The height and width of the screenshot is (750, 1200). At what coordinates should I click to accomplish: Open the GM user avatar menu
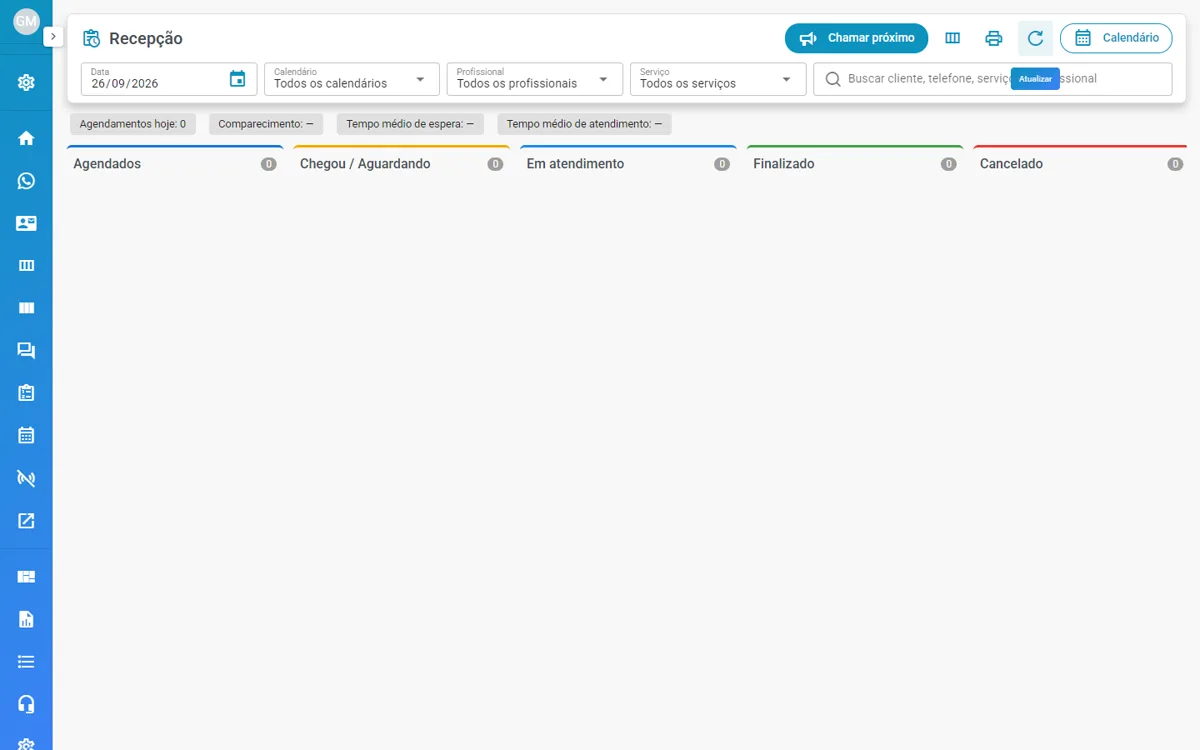[26, 21]
